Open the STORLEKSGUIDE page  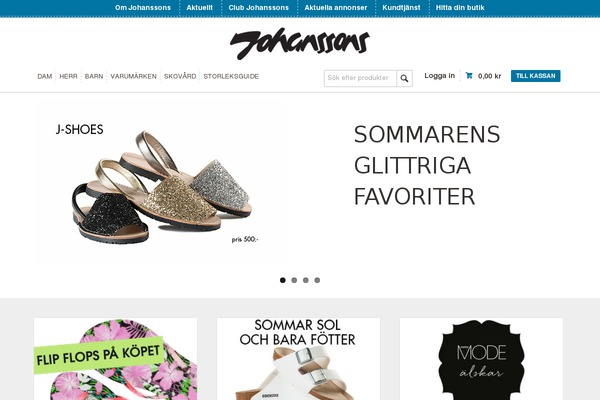(231, 76)
